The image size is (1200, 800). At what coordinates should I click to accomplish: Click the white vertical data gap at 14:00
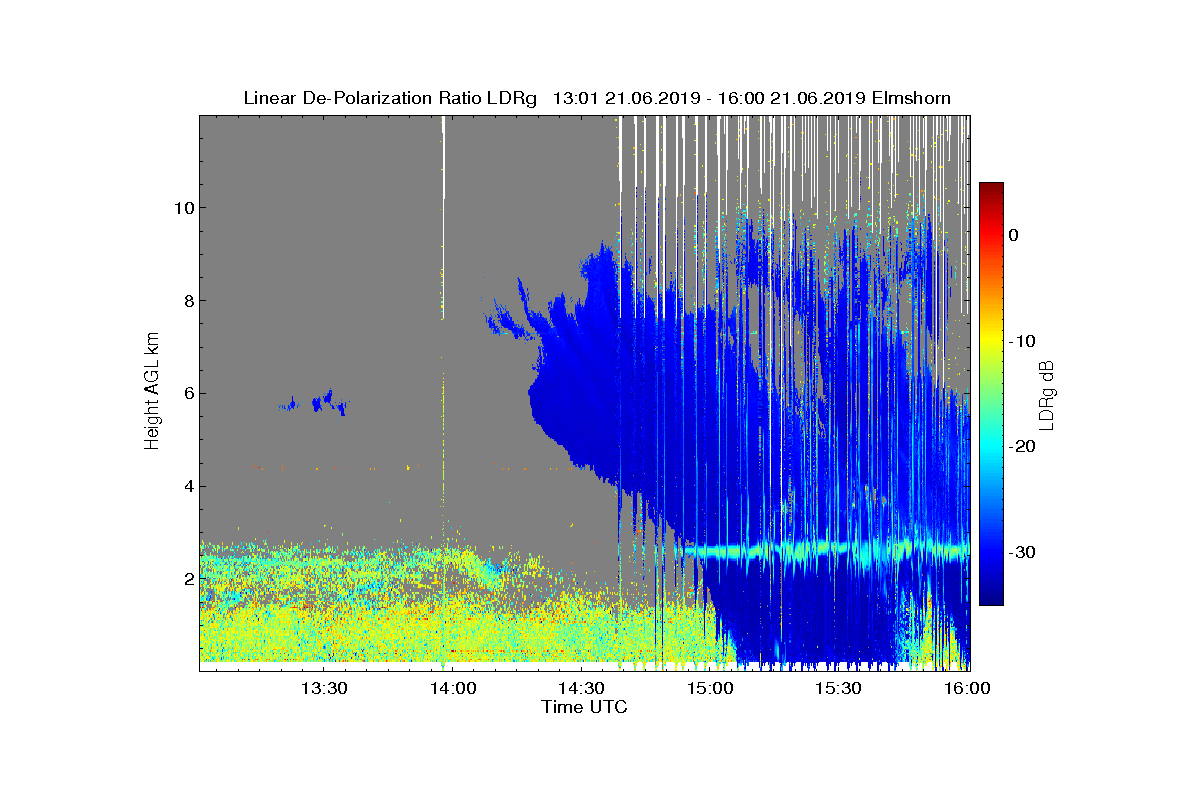(444, 217)
